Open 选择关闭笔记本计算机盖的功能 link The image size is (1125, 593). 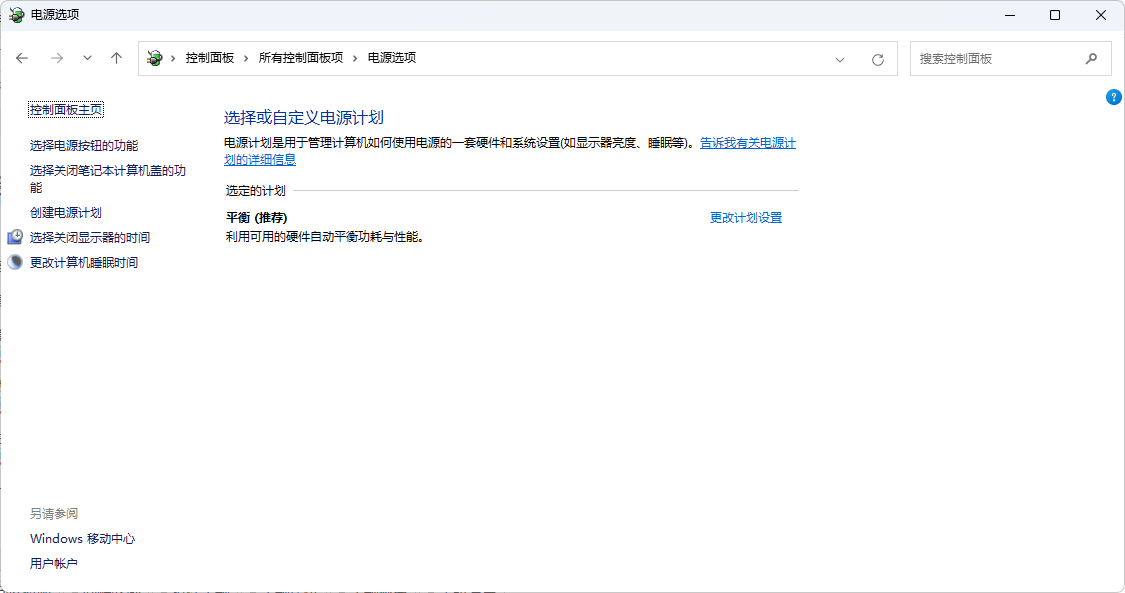(107, 171)
